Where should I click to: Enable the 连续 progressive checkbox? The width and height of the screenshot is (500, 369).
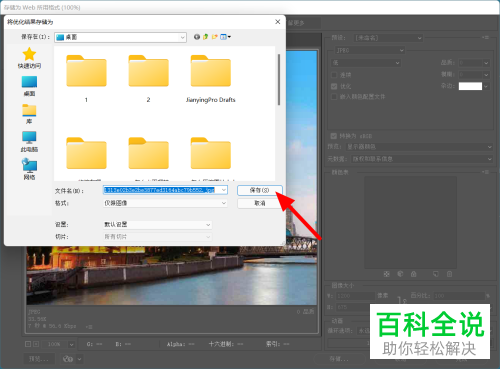[x=334, y=75]
